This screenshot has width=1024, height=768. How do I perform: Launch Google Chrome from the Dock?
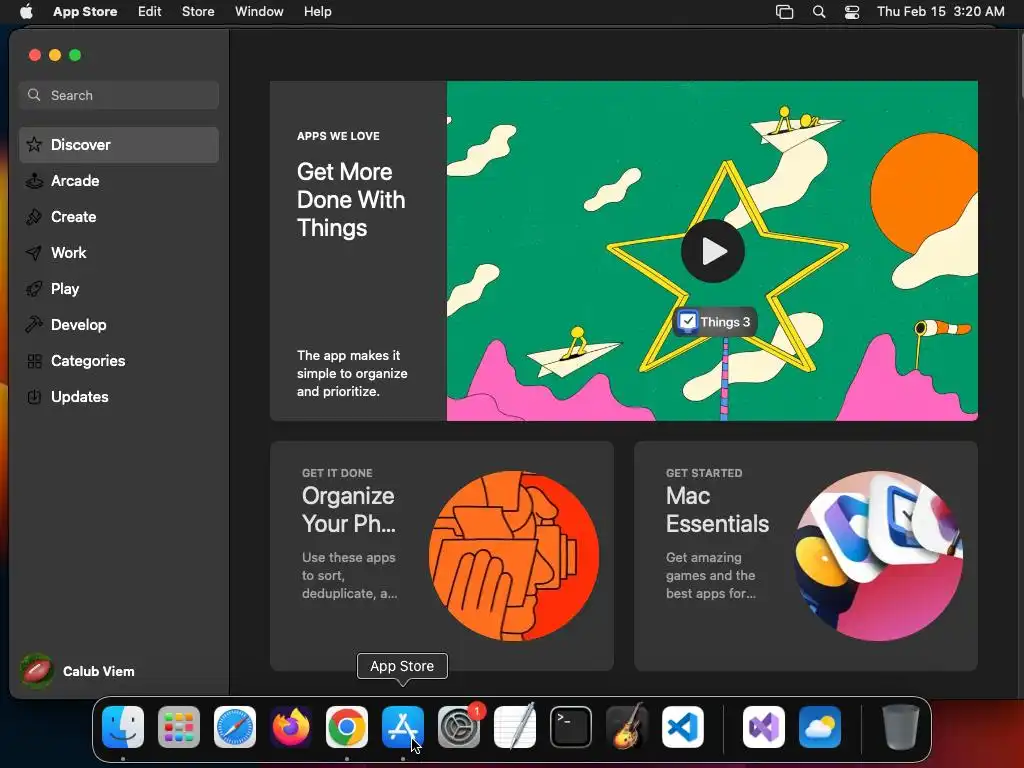(347, 727)
